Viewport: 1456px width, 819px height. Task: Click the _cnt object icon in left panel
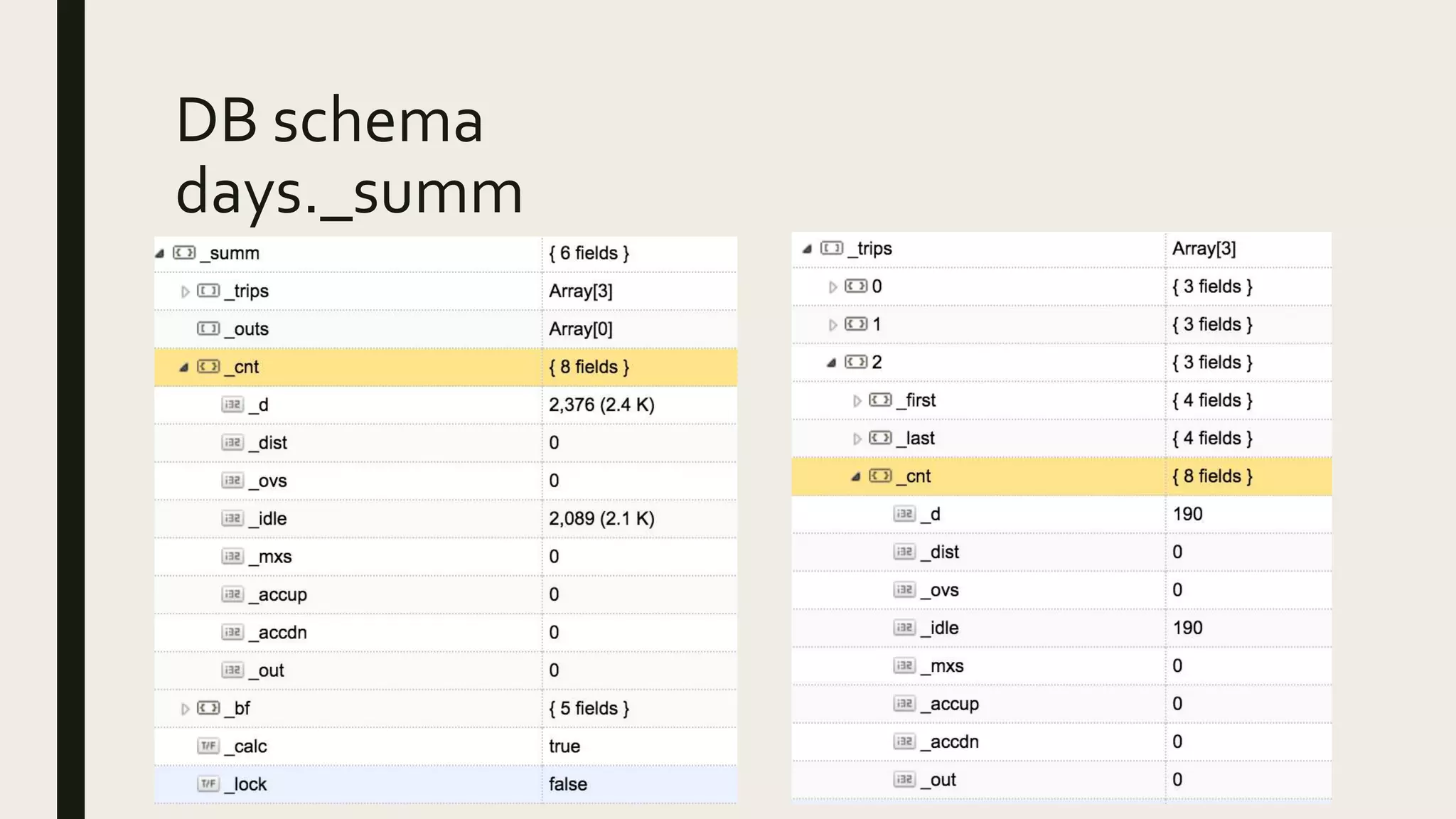pos(208,366)
